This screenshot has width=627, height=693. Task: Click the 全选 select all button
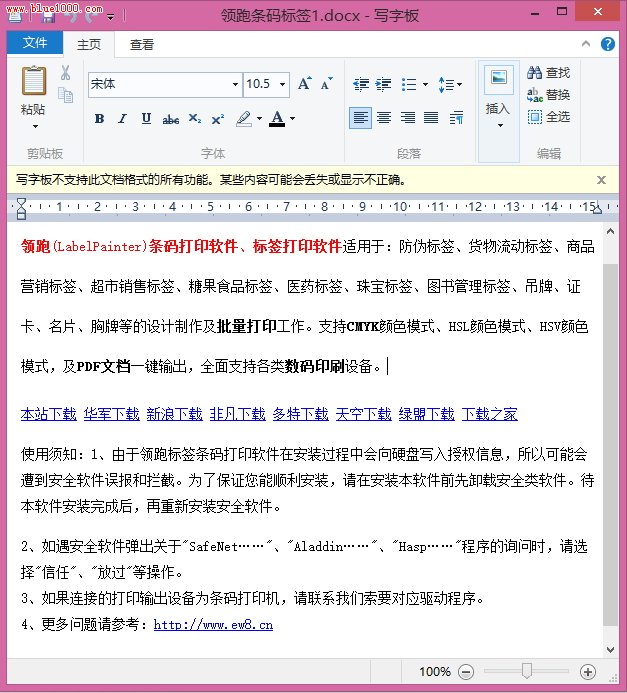pyautogui.click(x=548, y=117)
